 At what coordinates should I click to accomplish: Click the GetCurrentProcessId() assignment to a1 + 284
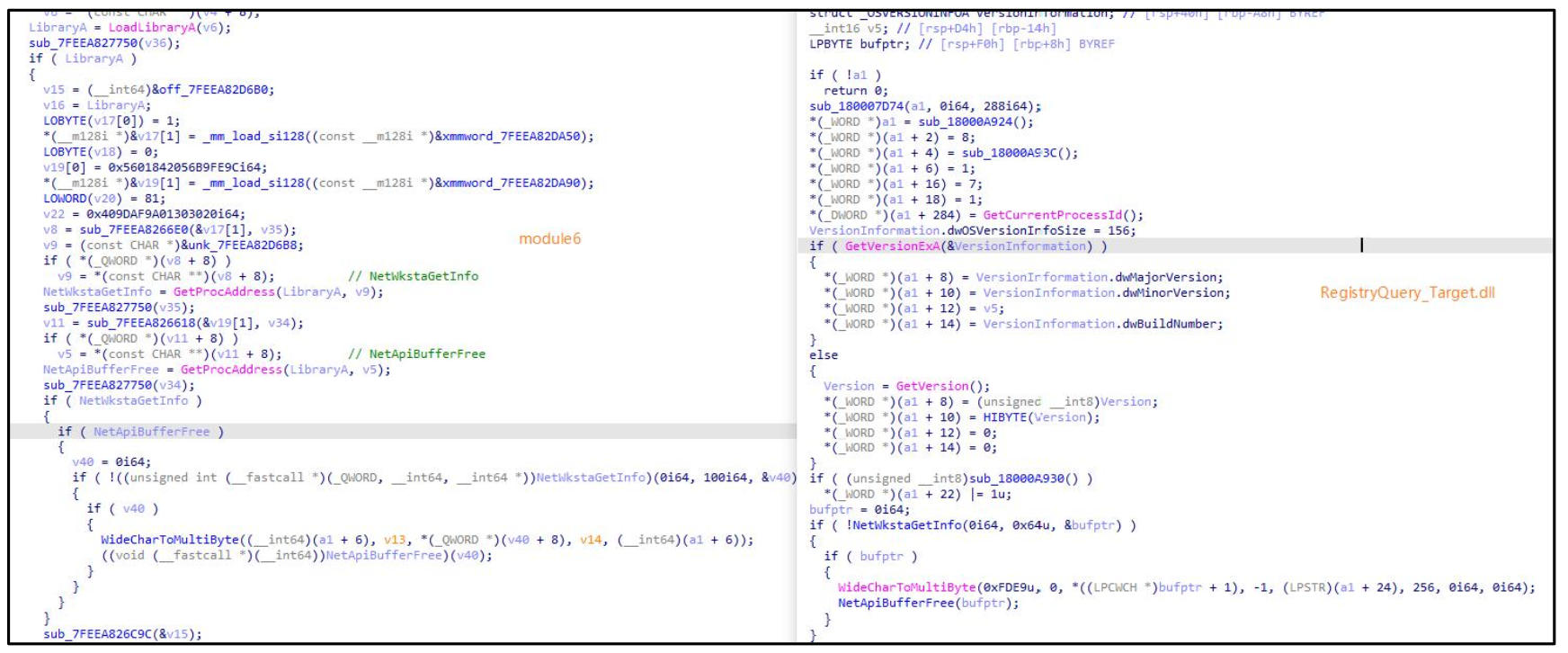pyautogui.click(x=976, y=215)
